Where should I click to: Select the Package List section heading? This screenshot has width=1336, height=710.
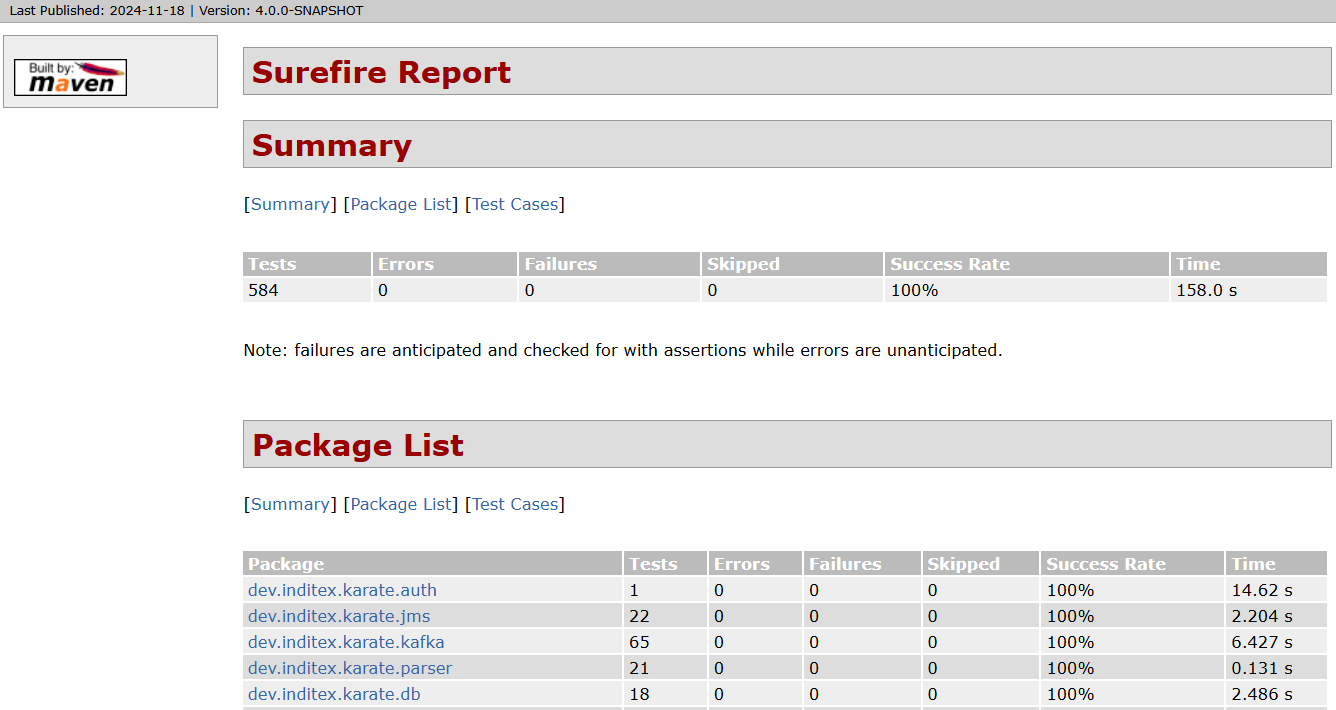358,445
